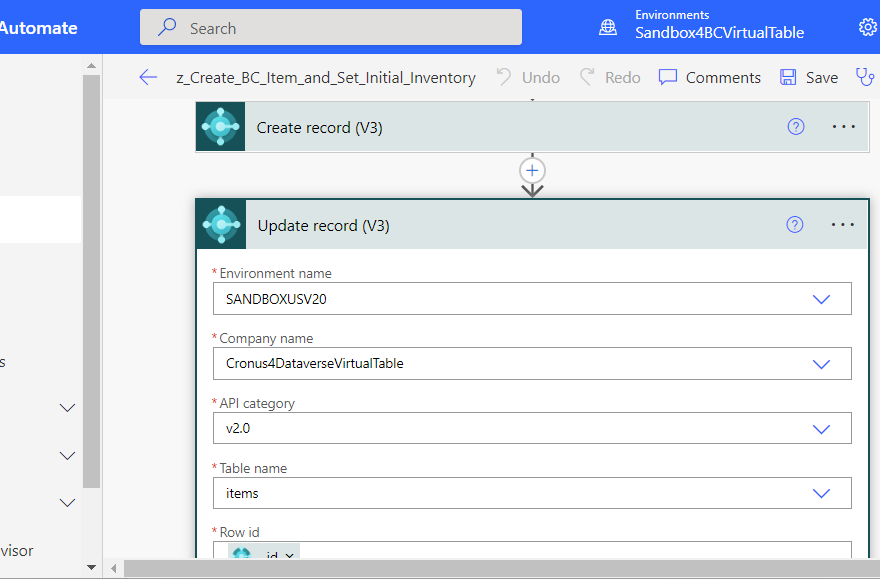Click the Create record (V3) connector icon
Image resolution: width=880 pixels, height=579 pixels.
pos(221,127)
